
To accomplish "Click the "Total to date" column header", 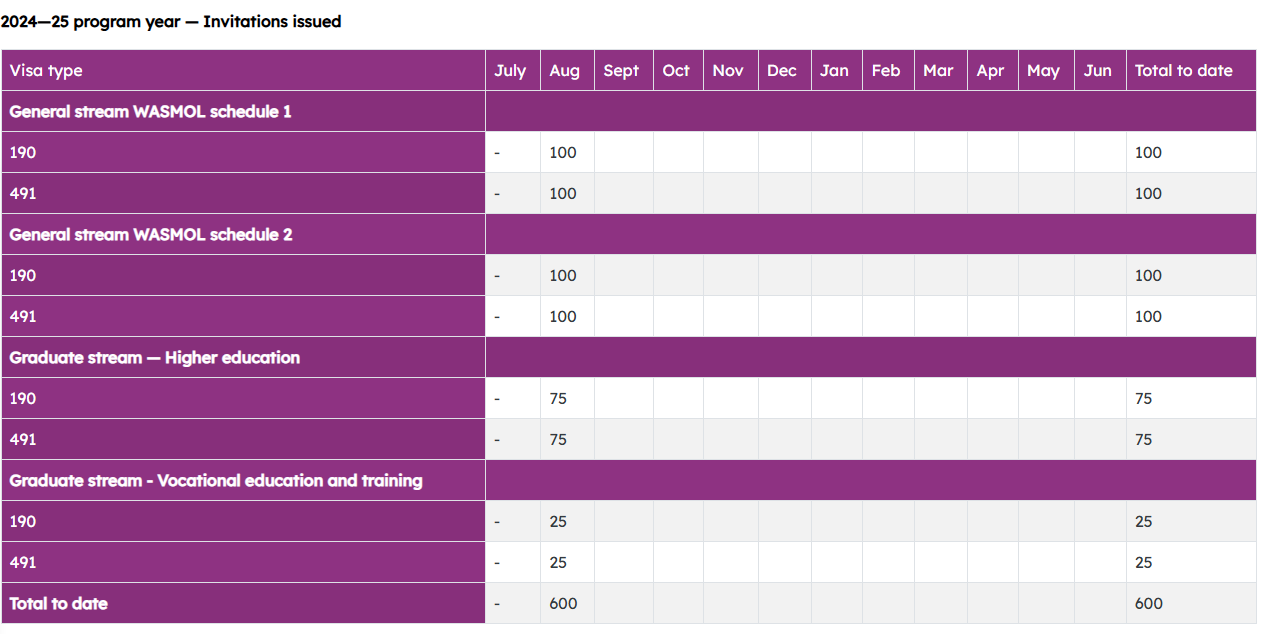I will [1183, 71].
